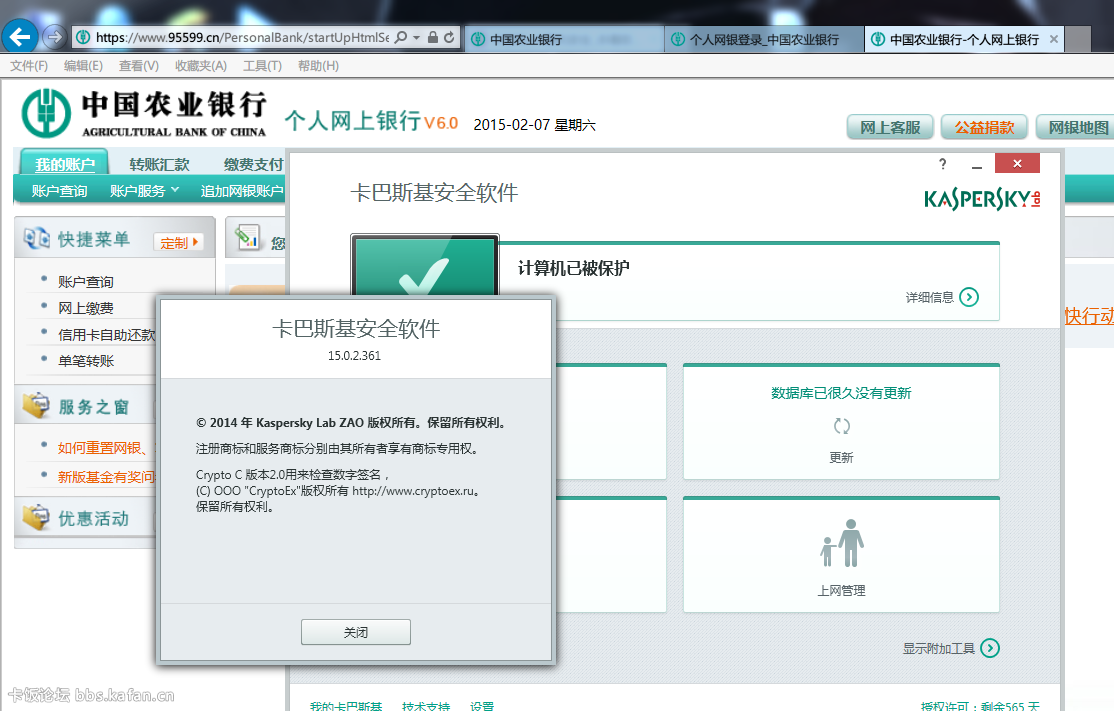
Task: Open the 查看(V) menu
Action: click(139, 65)
